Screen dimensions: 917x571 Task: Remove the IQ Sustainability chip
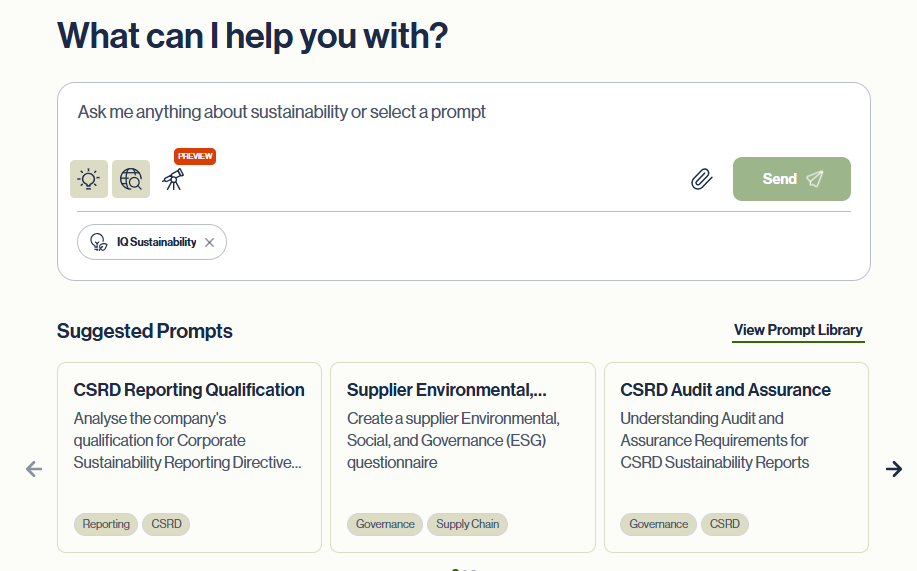209,242
